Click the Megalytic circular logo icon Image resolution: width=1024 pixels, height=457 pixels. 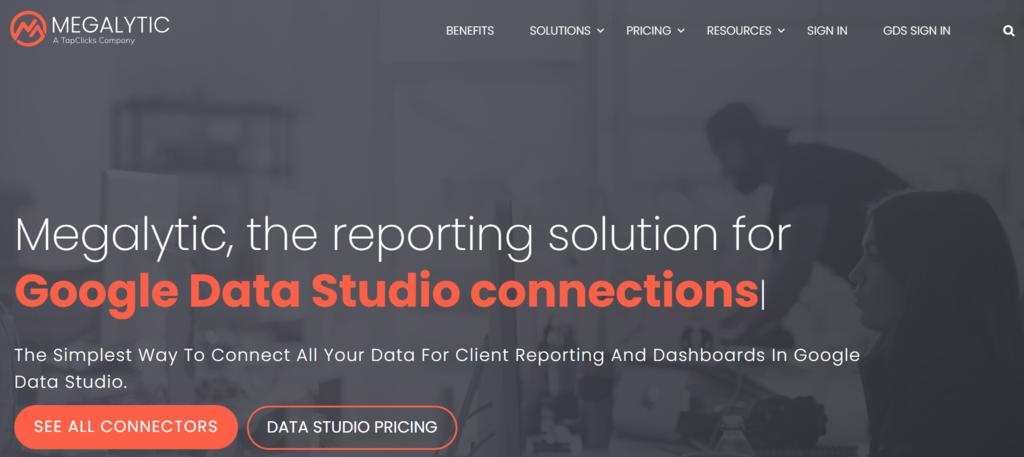coord(28,29)
